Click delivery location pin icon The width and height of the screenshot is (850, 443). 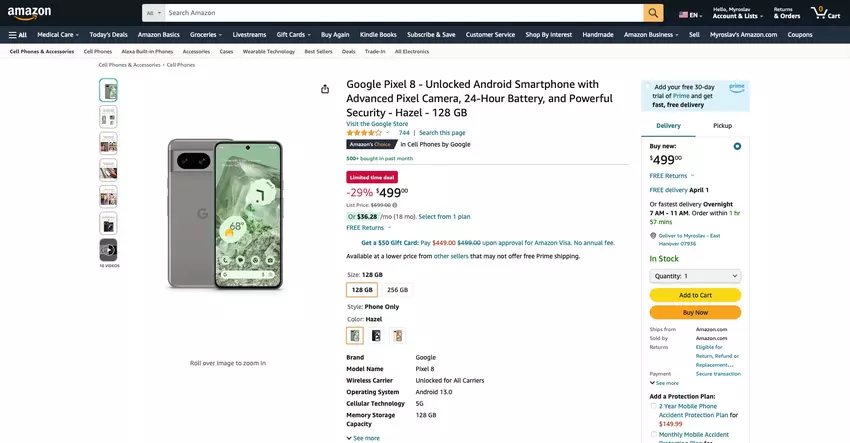tap(653, 236)
